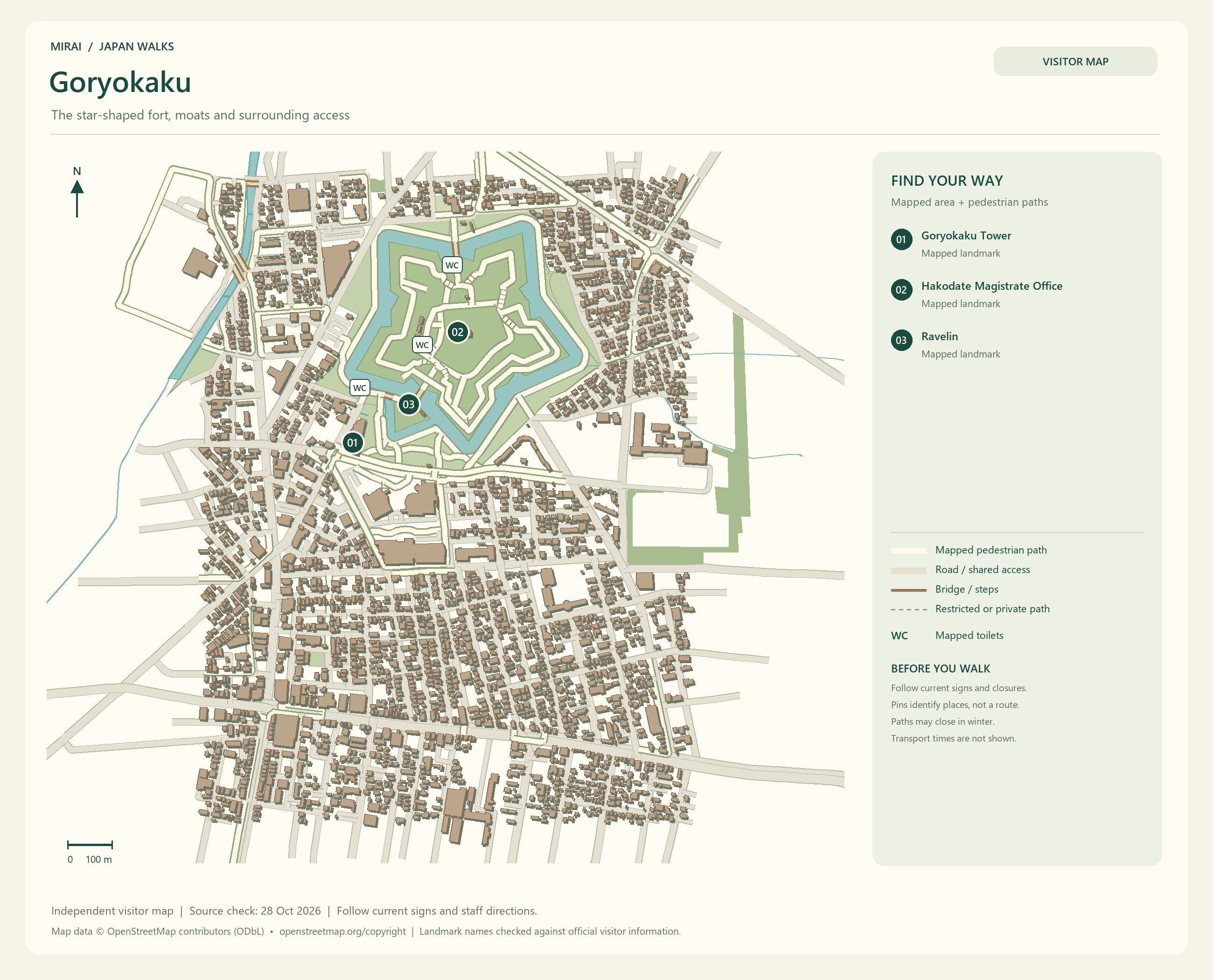The image size is (1213, 980).
Task: Click 'Paths may close in winter.' note
Action: (x=942, y=722)
